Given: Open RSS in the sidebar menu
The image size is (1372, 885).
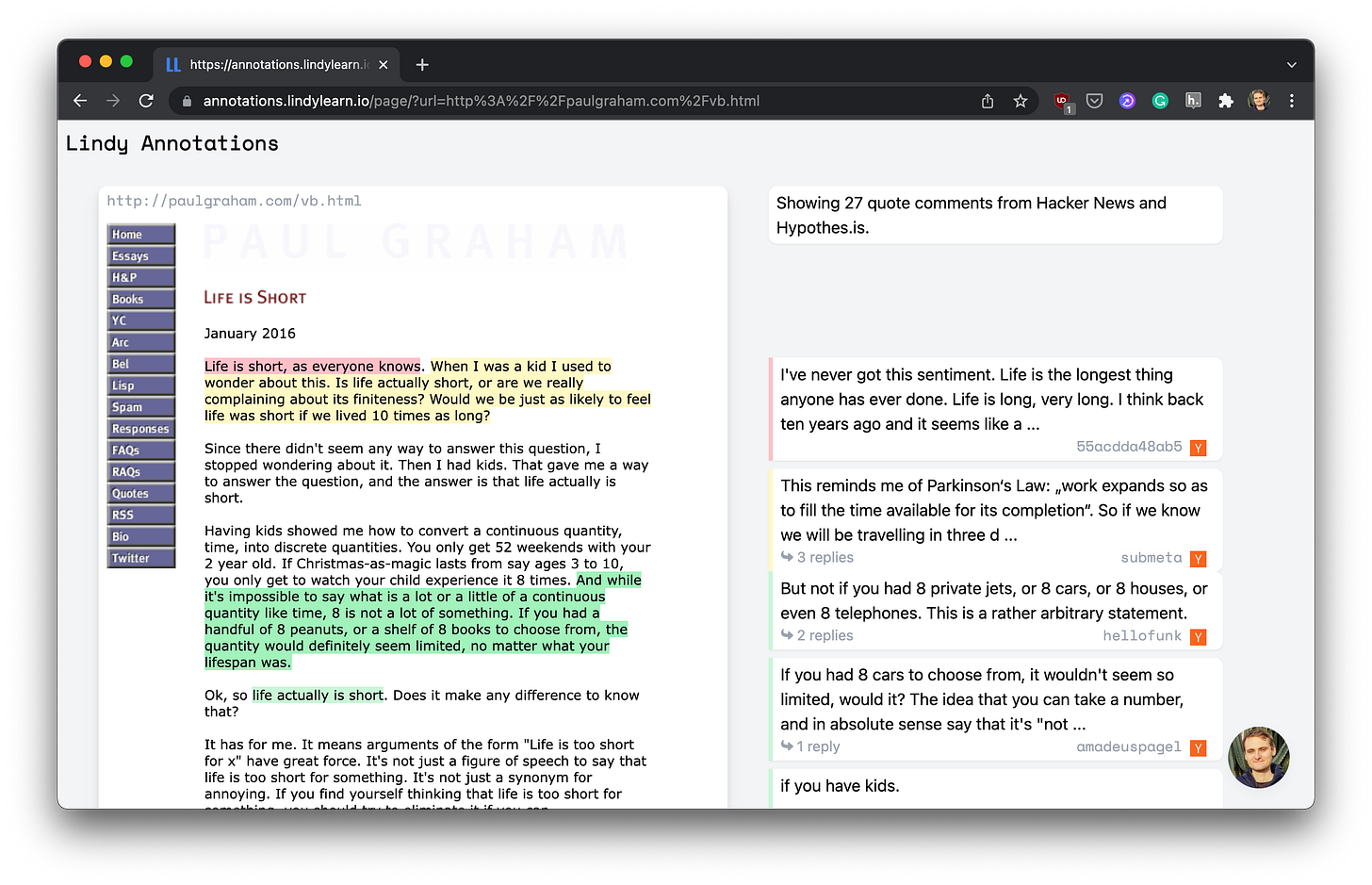Looking at the screenshot, I should click(x=141, y=516).
